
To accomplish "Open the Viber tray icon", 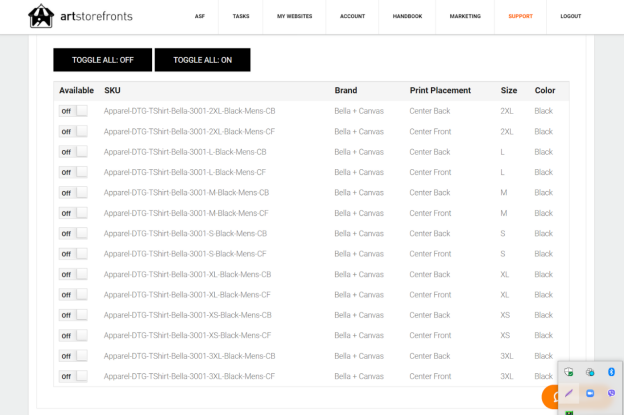I will tap(611, 393).
